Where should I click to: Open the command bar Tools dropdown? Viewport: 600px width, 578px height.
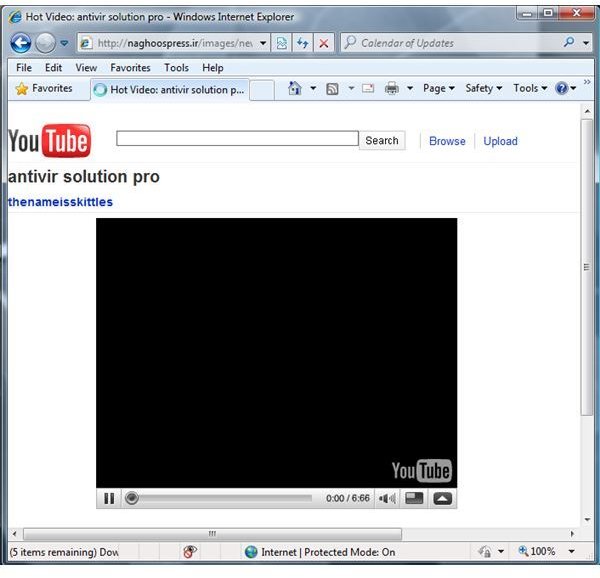tap(530, 88)
